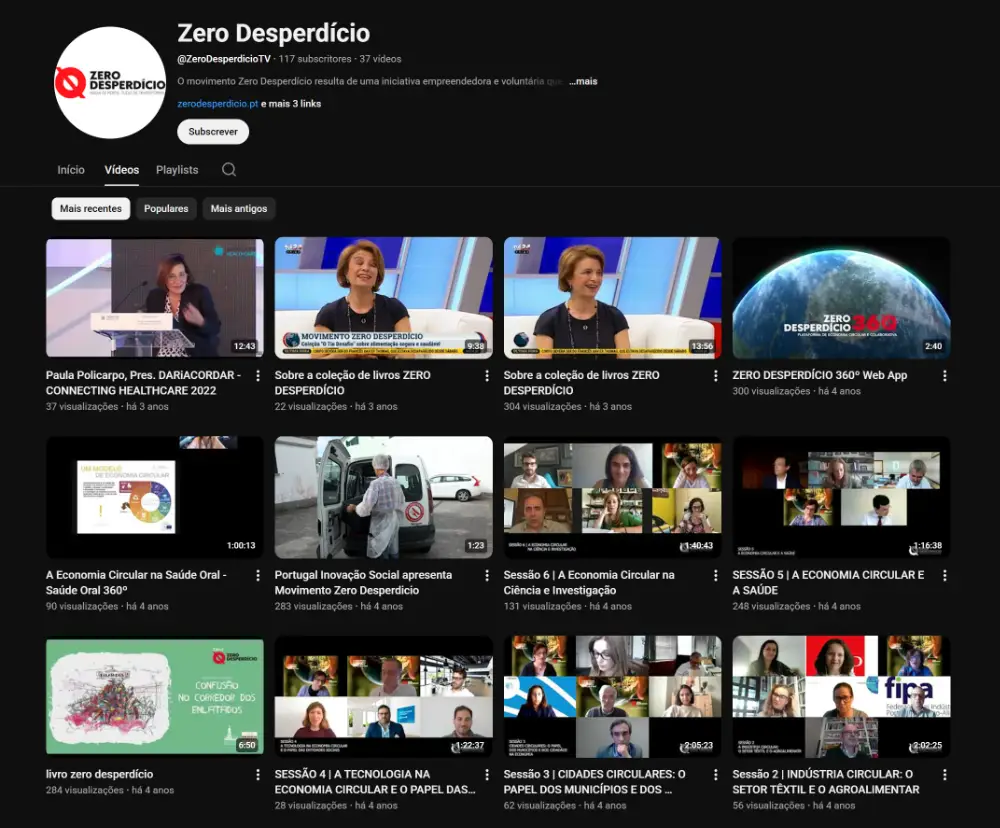Viewport: 1000px width, 828px height.
Task: Play the Sessão 3 Cidades Circulares thumbnail
Action: click(612, 697)
